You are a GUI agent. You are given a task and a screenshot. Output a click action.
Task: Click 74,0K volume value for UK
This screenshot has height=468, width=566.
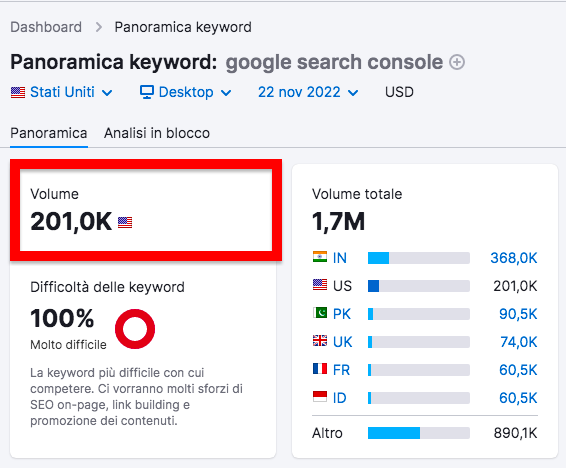coord(519,342)
